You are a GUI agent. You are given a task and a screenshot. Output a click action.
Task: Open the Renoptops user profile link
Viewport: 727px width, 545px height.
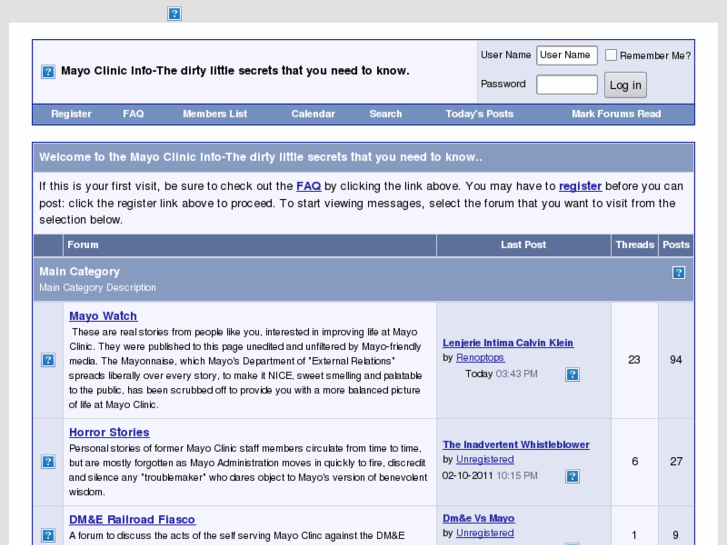click(x=480, y=357)
